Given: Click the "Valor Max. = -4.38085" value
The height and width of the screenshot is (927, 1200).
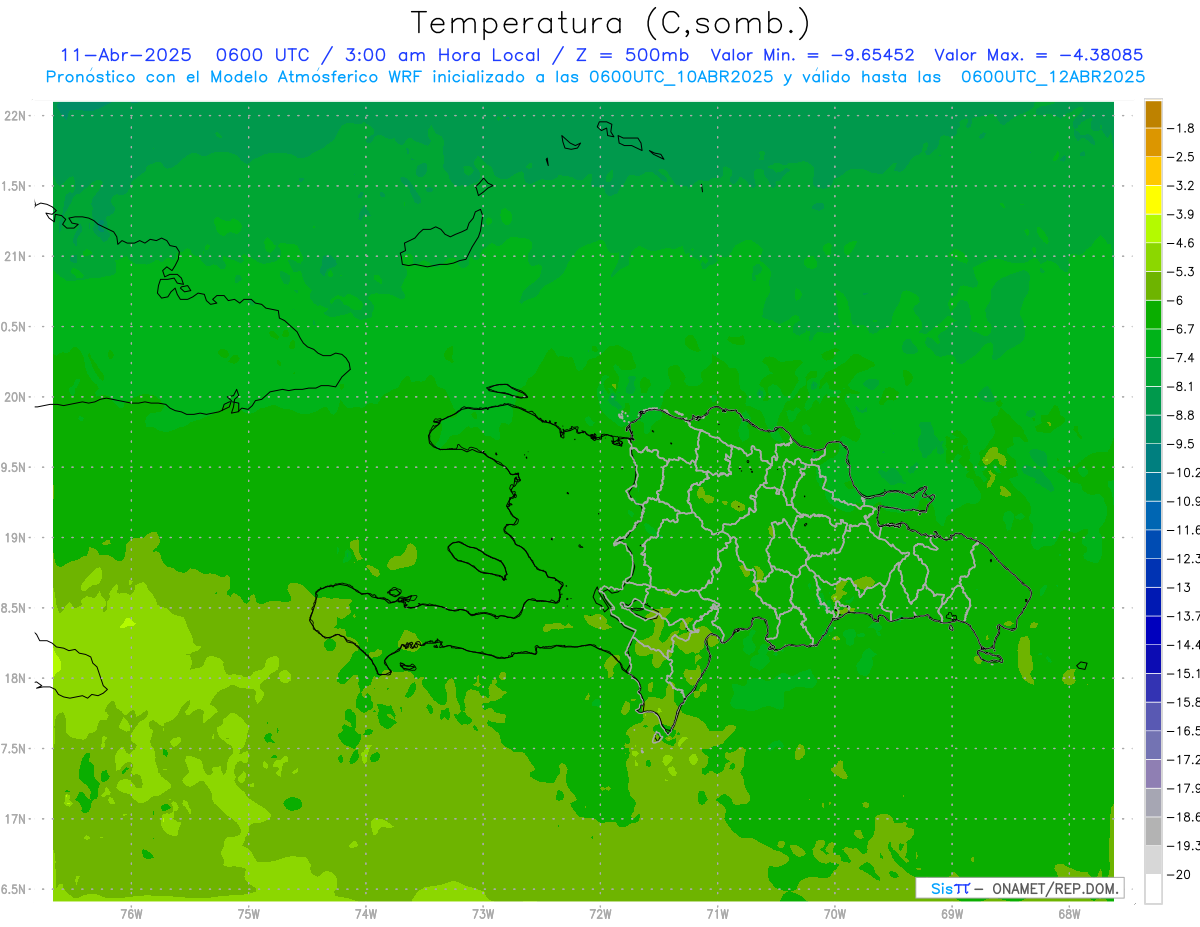Looking at the screenshot, I should [x=1038, y=55].
